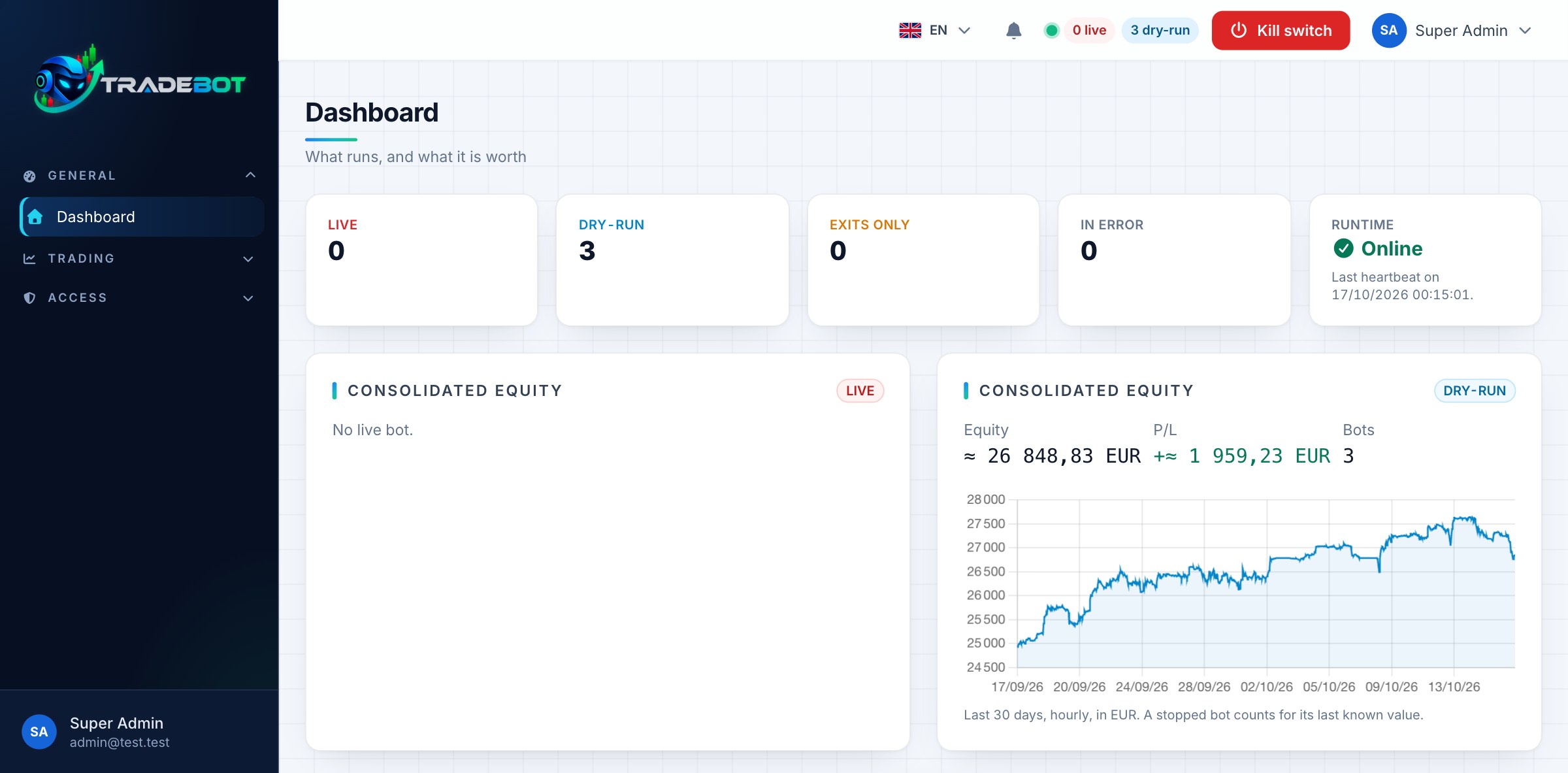Click the LIVE count card
Screen dimensions: 1568x773
[x=421, y=260]
